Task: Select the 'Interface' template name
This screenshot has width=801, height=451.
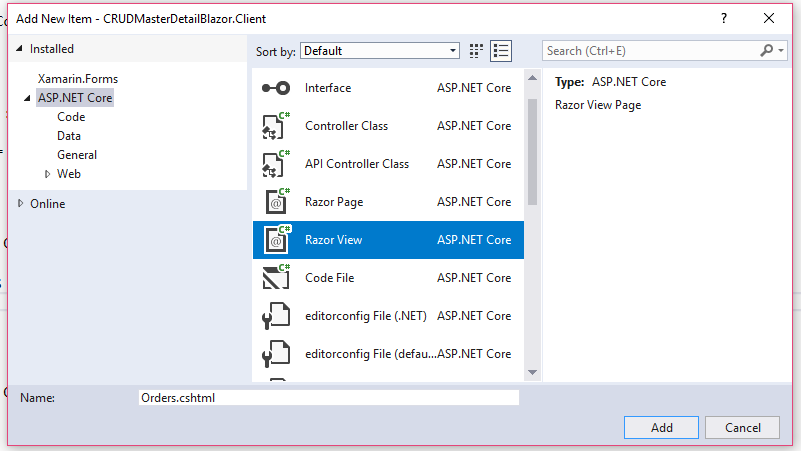Action: 328,88
